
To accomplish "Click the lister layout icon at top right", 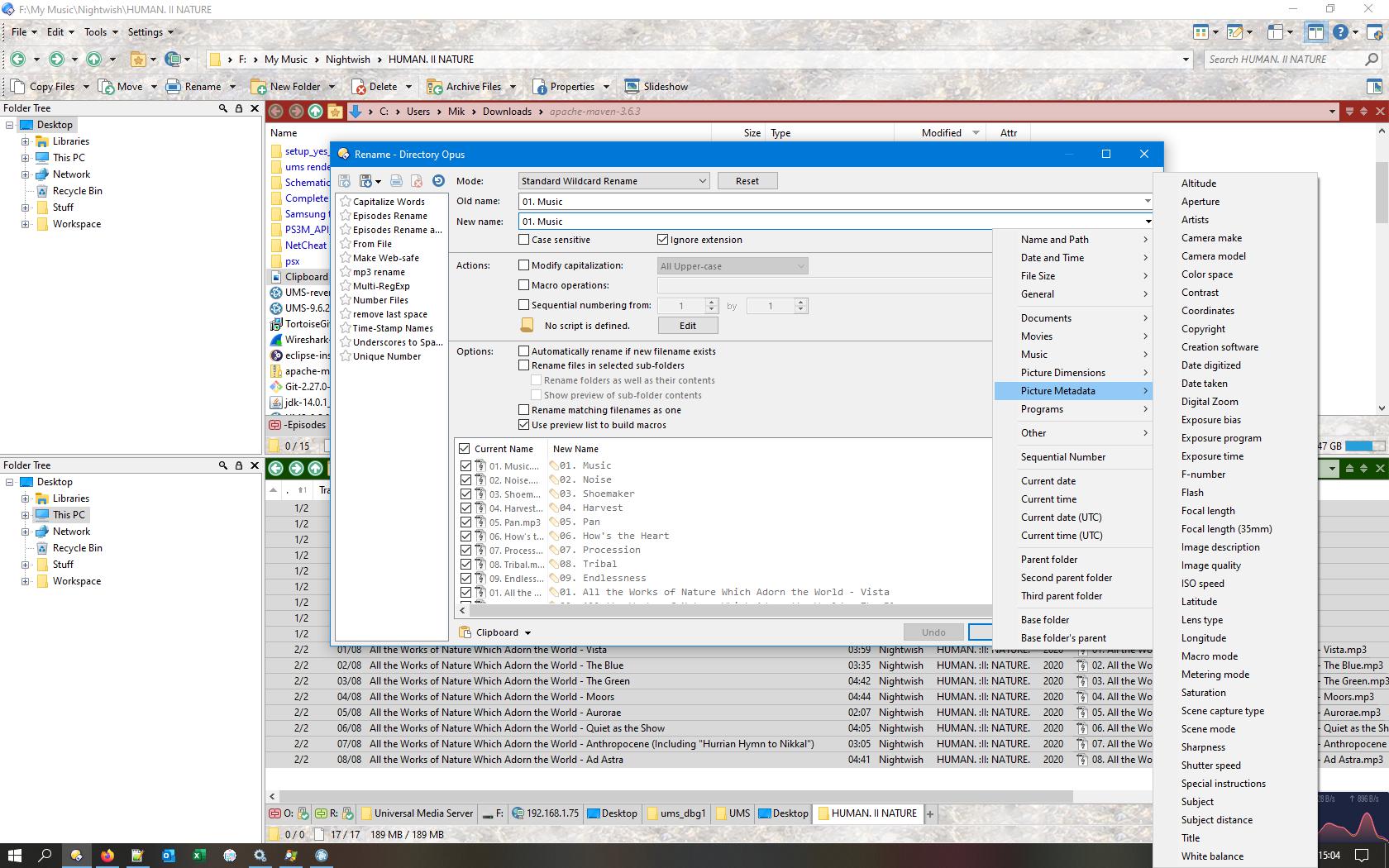I will click(1276, 32).
